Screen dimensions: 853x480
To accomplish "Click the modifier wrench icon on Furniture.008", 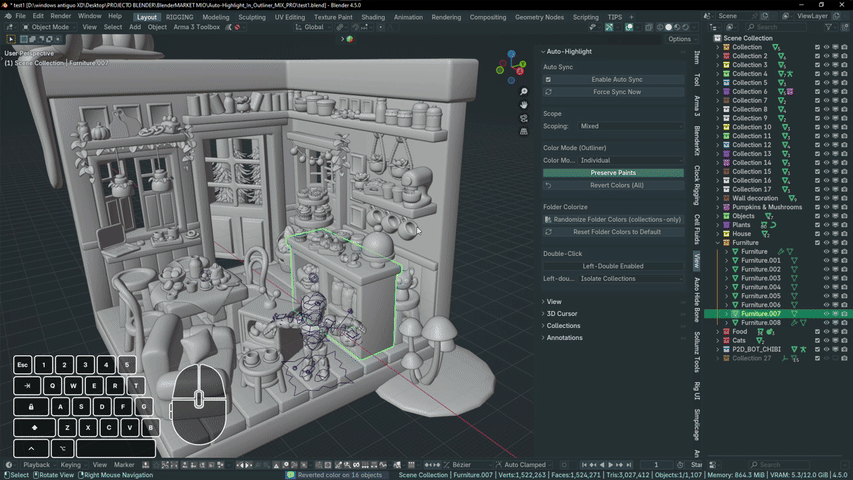I will coord(794,323).
